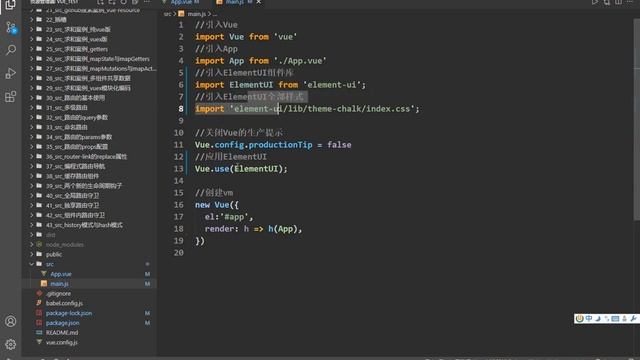Viewport: 640px width, 360px height.
Task: Click the Run Code play icon
Action: point(595,2)
